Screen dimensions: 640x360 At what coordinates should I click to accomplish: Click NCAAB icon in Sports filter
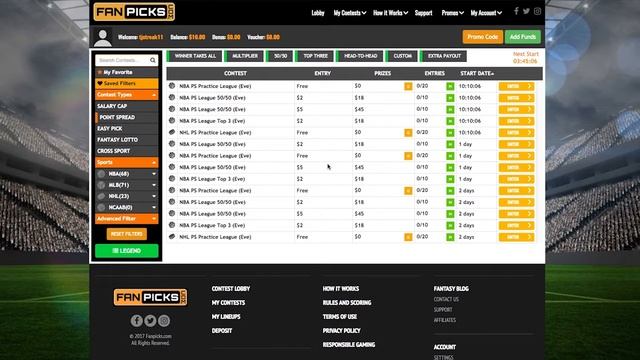[102, 207]
